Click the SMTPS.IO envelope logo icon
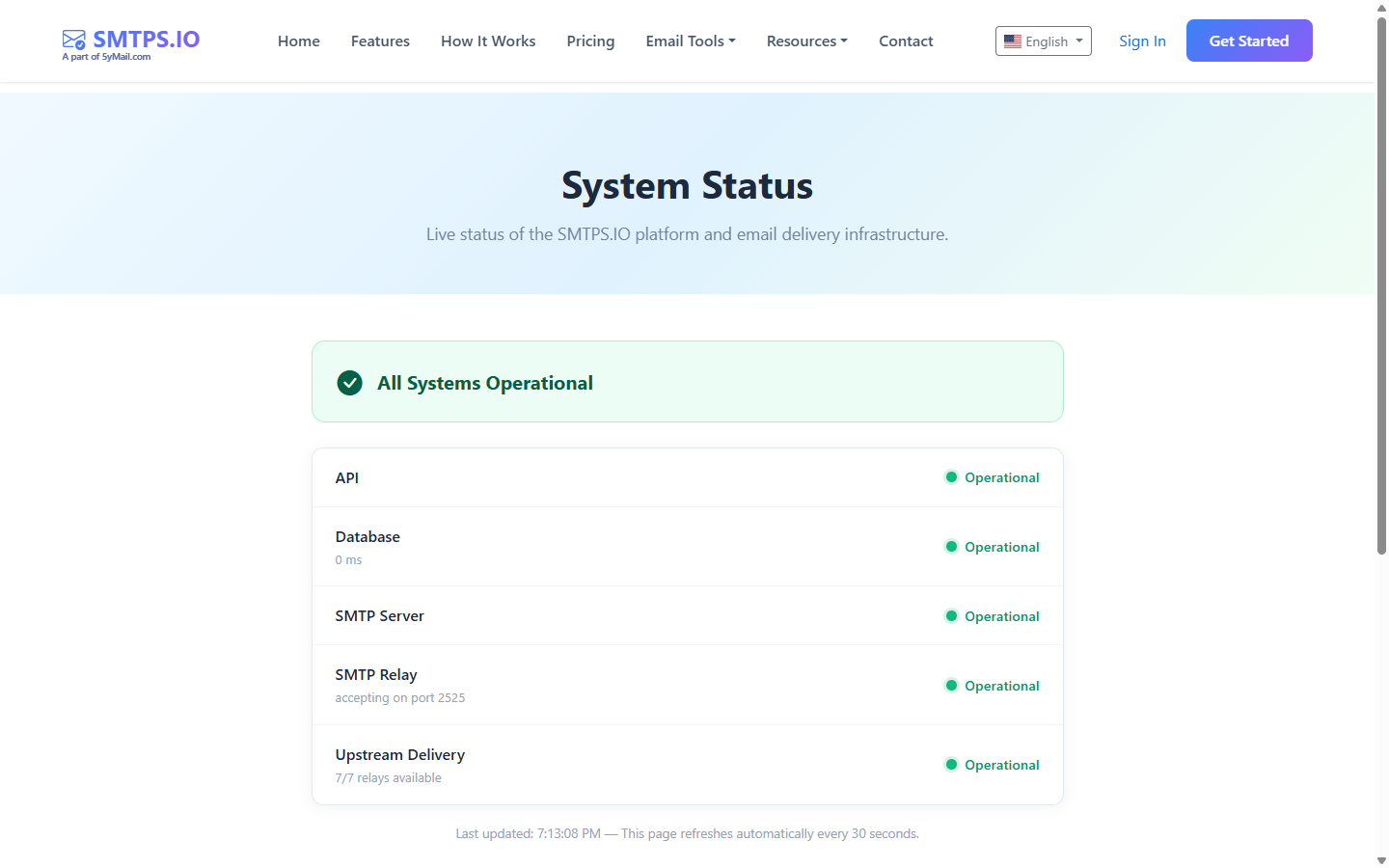Image resolution: width=1389 pixels, height=868 pixels. 74,40
